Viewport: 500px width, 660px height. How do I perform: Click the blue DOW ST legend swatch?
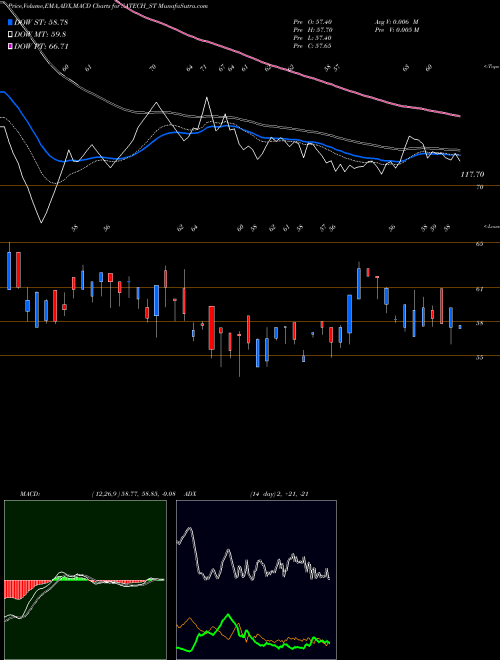click(11, 22)
